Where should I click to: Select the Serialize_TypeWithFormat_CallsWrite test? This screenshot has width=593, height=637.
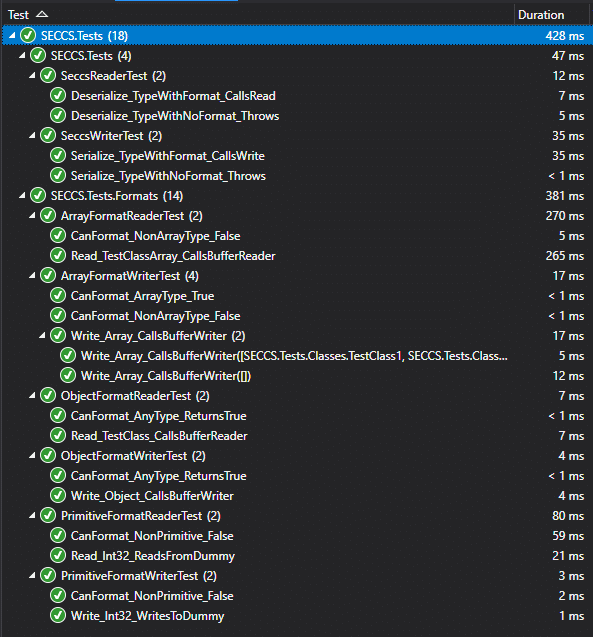coord(168,156)
